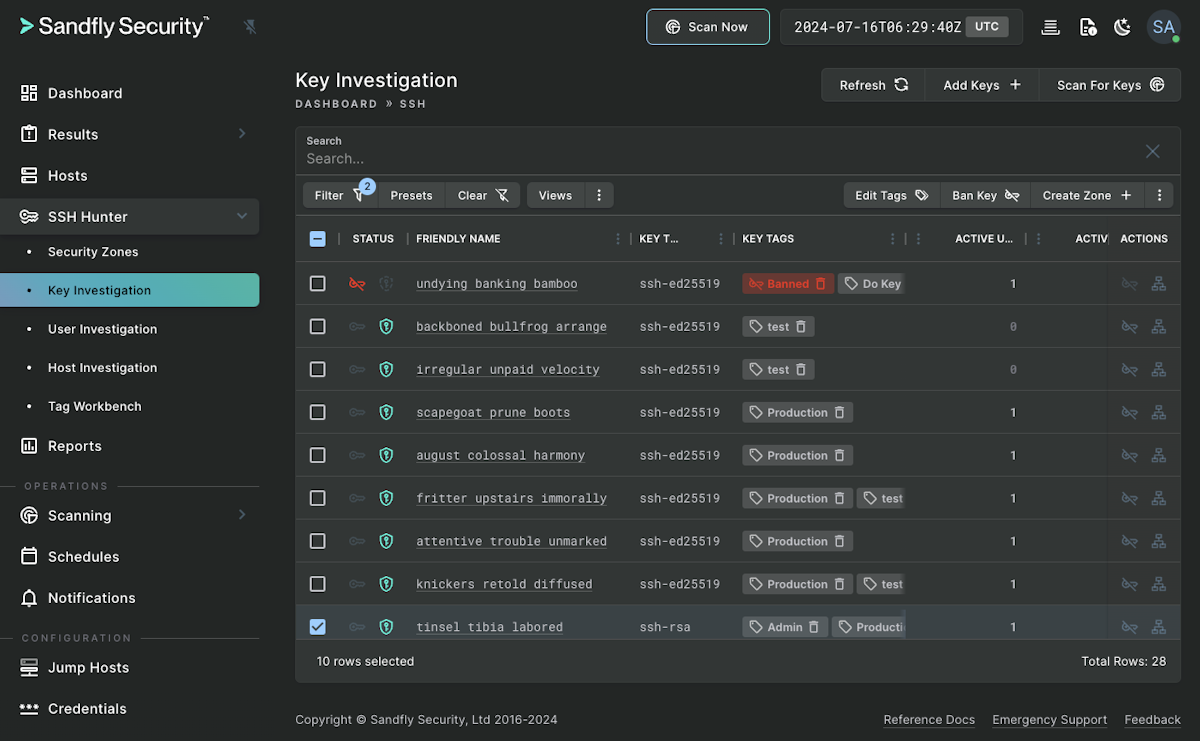Open the three-dot menu next to Views
Viewport: 1200px width, 741px height.
click(x=598, y=194)
